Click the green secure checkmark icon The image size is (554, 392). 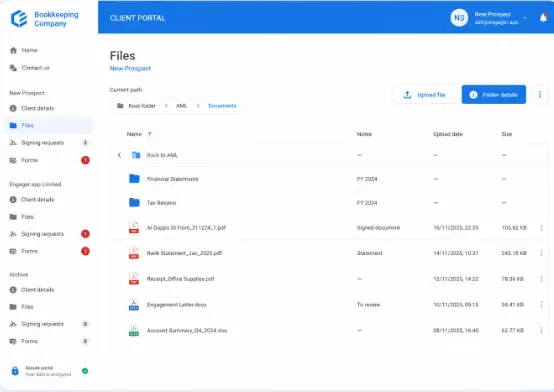pos(85,371)
